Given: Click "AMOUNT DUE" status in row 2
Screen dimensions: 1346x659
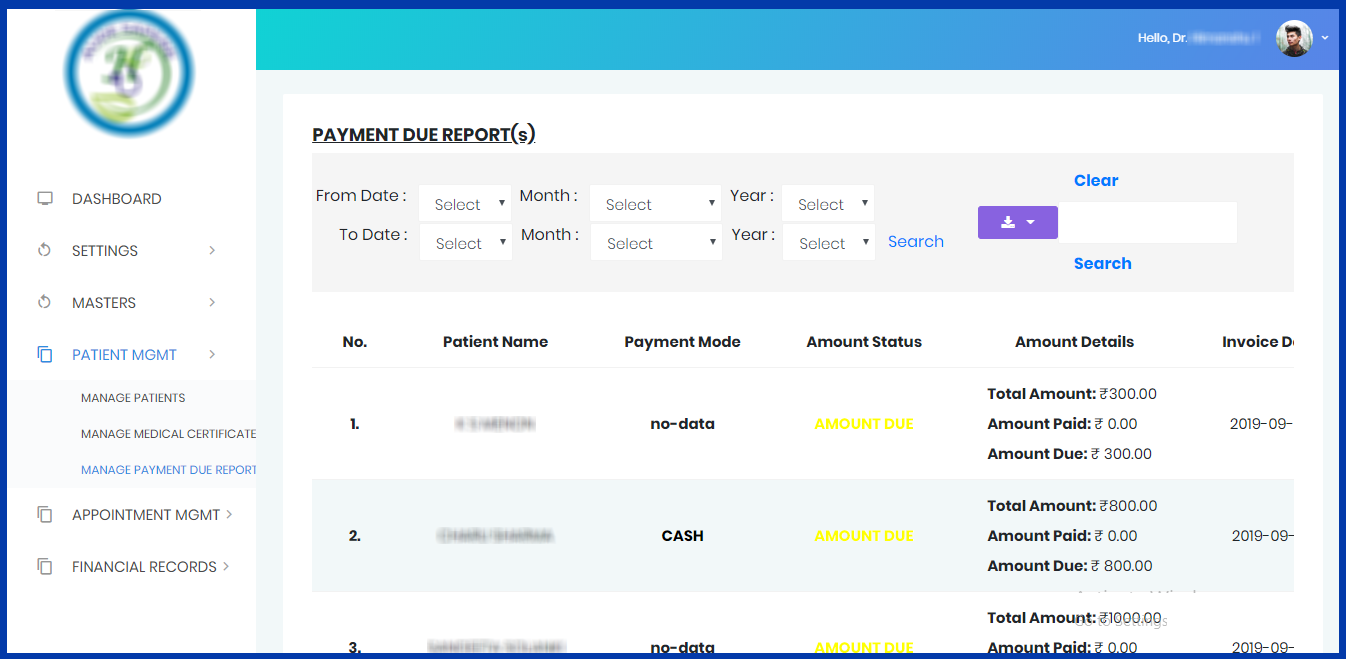Looking at the screenshot, I should (x=864, y=536).
